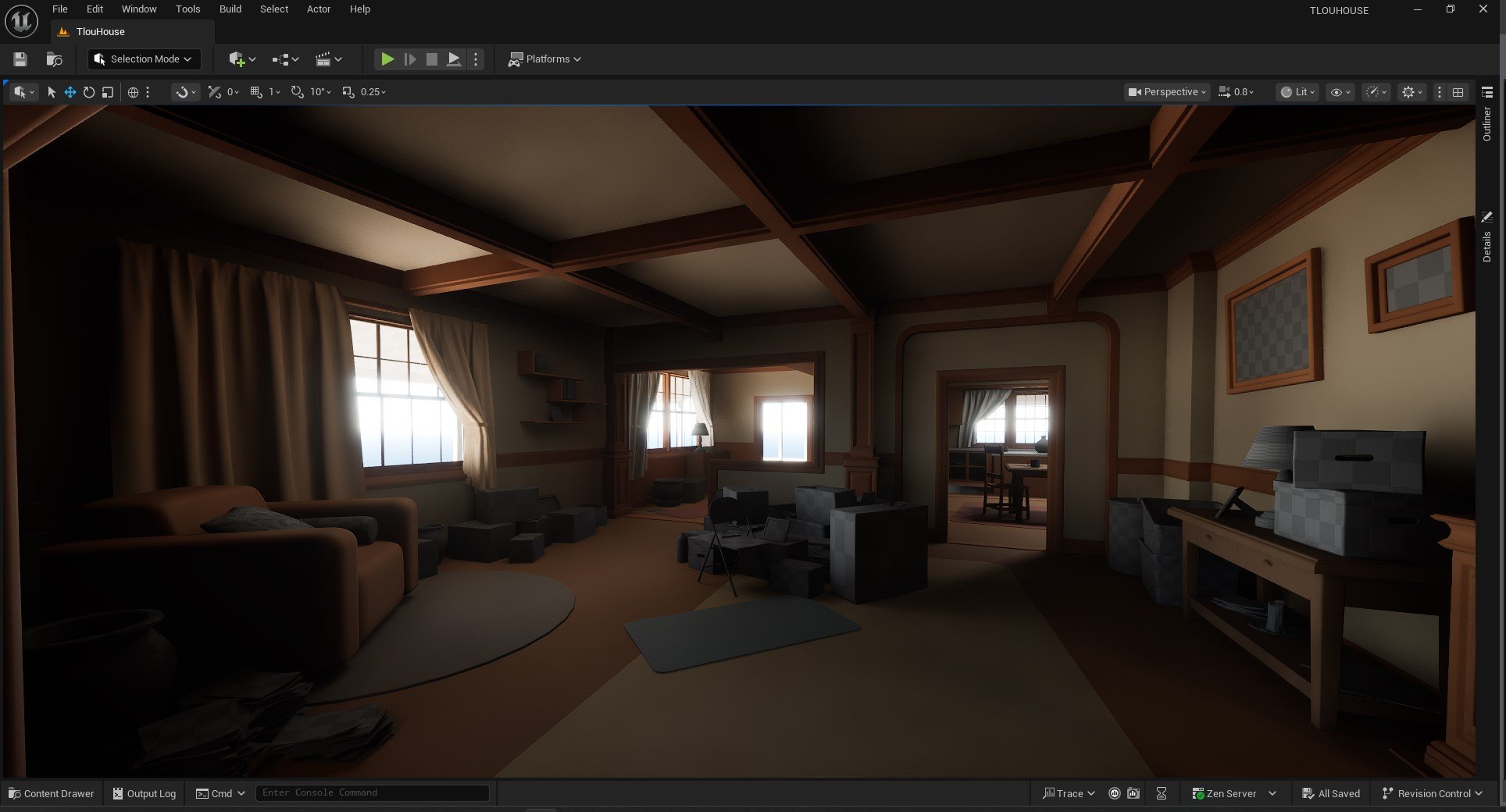Activate the rotate gizmo tool
This screenshot has height=812, width=1506.
[x=89, y=92]
